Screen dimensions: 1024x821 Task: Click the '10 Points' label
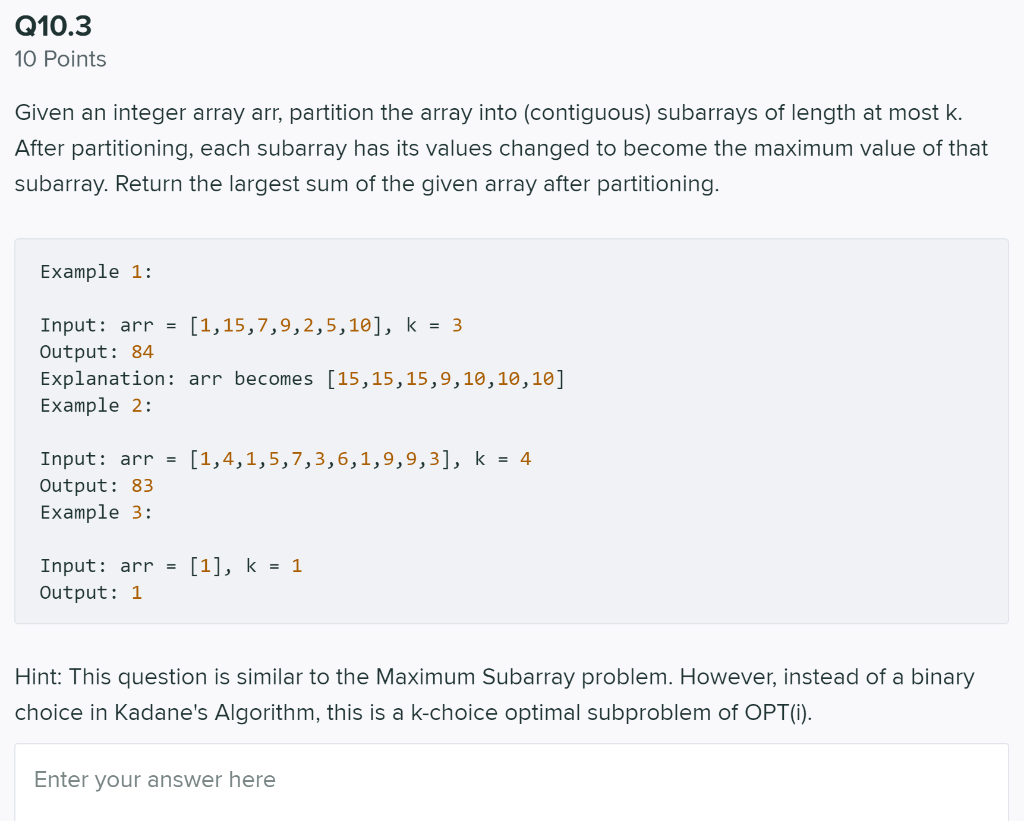(60, 59)
